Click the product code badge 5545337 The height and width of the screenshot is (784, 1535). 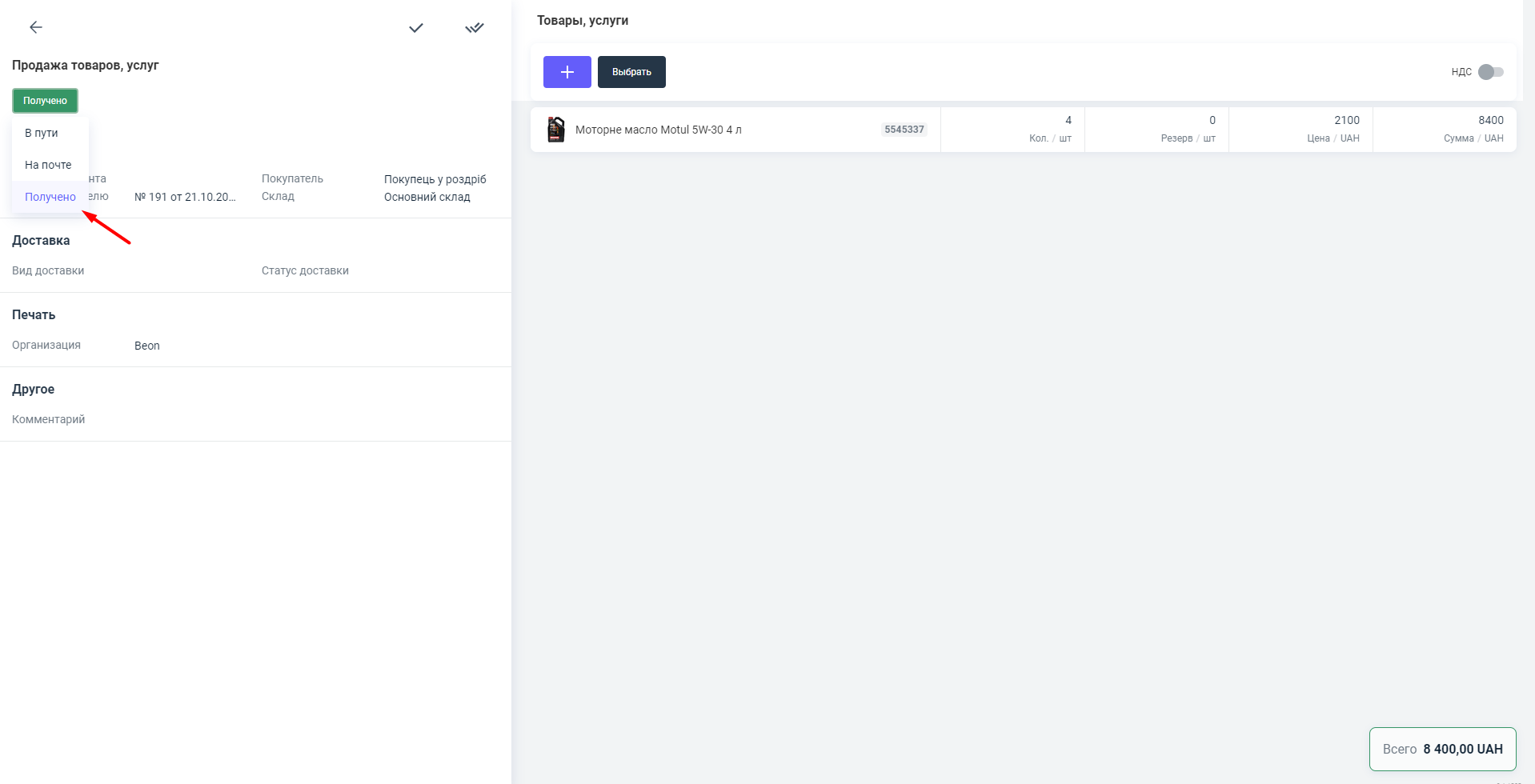click(904, 130)
